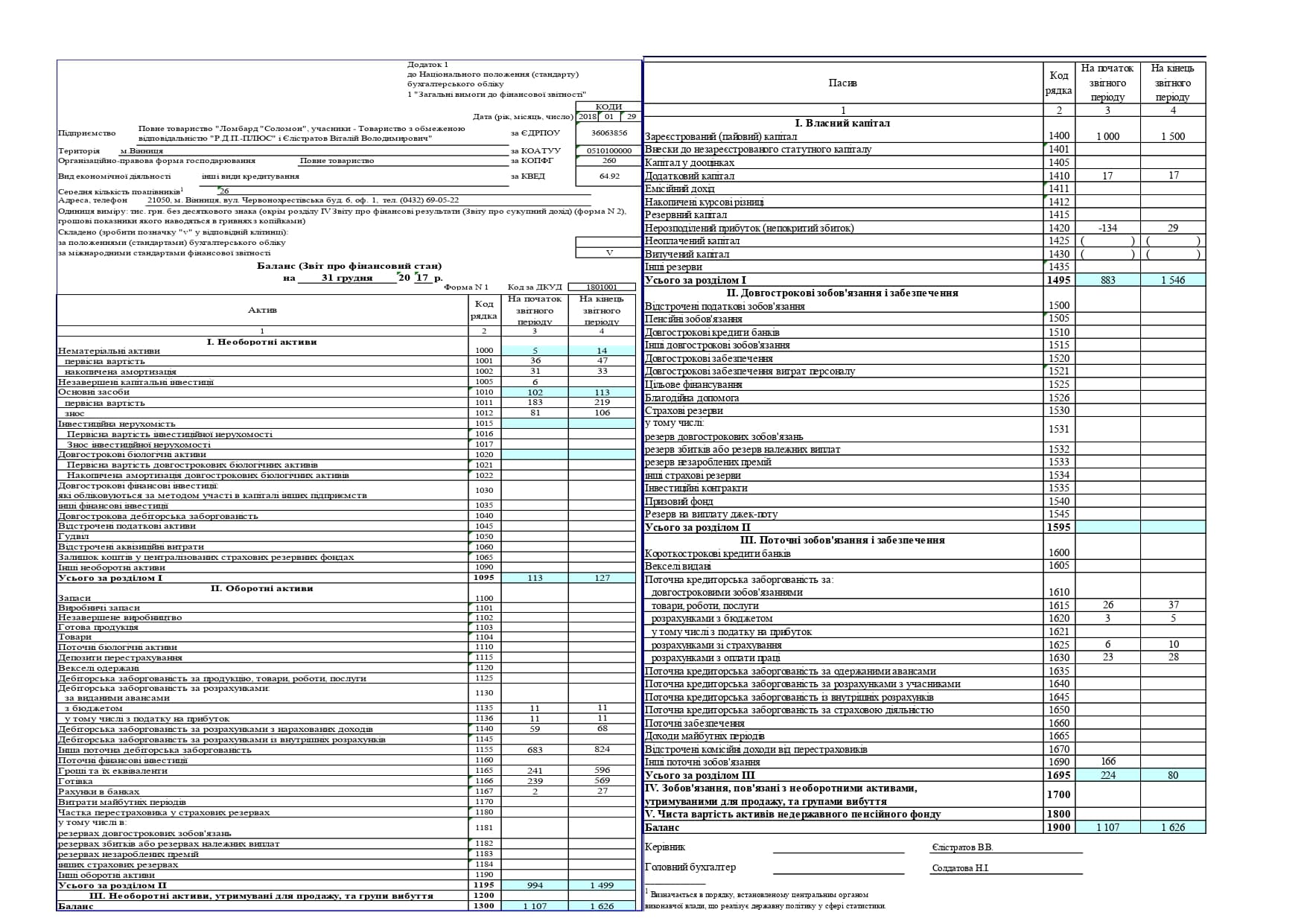The height and width of the screenshot is (924, 1307).
Task: Click the value 883 in row 1495
Action: pyautogui.click(x=1107, y=280)
